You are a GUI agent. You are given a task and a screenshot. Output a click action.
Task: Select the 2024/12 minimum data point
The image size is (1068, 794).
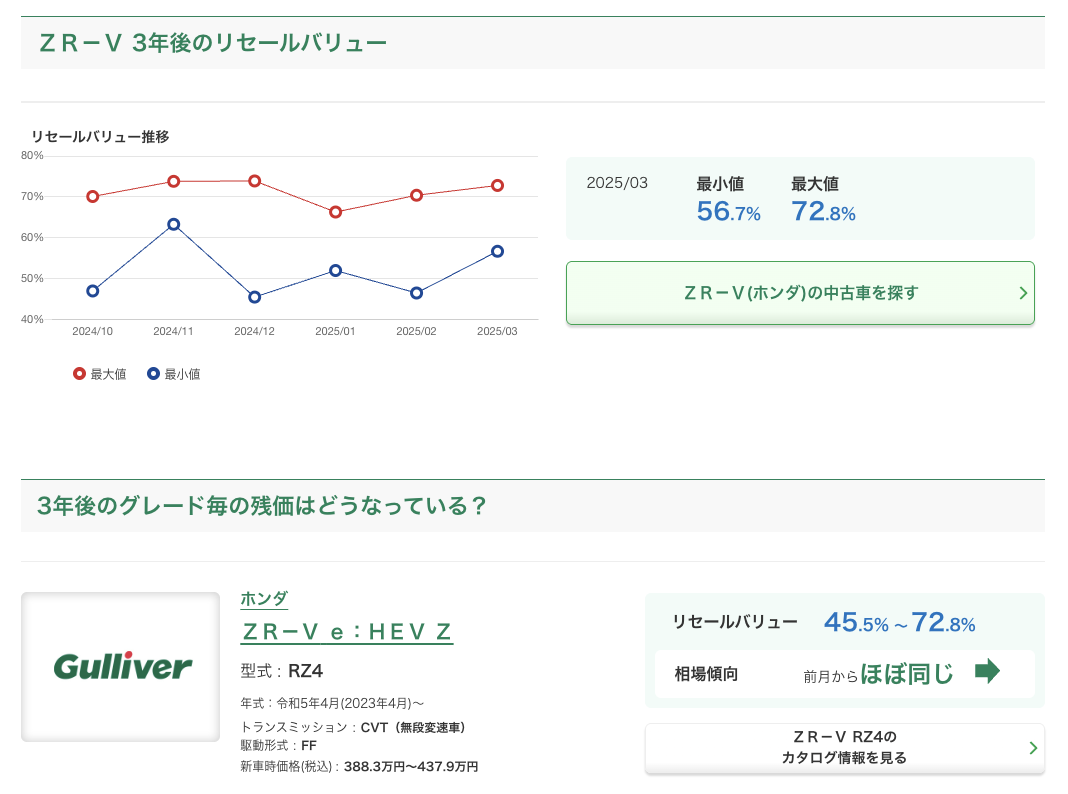click(255, 297)
